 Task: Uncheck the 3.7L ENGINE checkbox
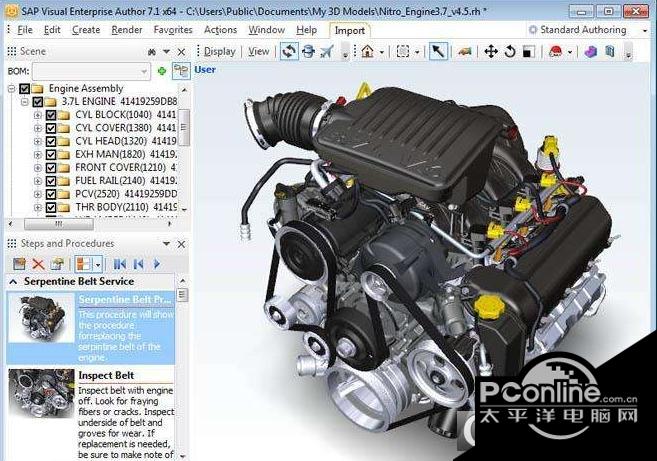pos(37,102)
